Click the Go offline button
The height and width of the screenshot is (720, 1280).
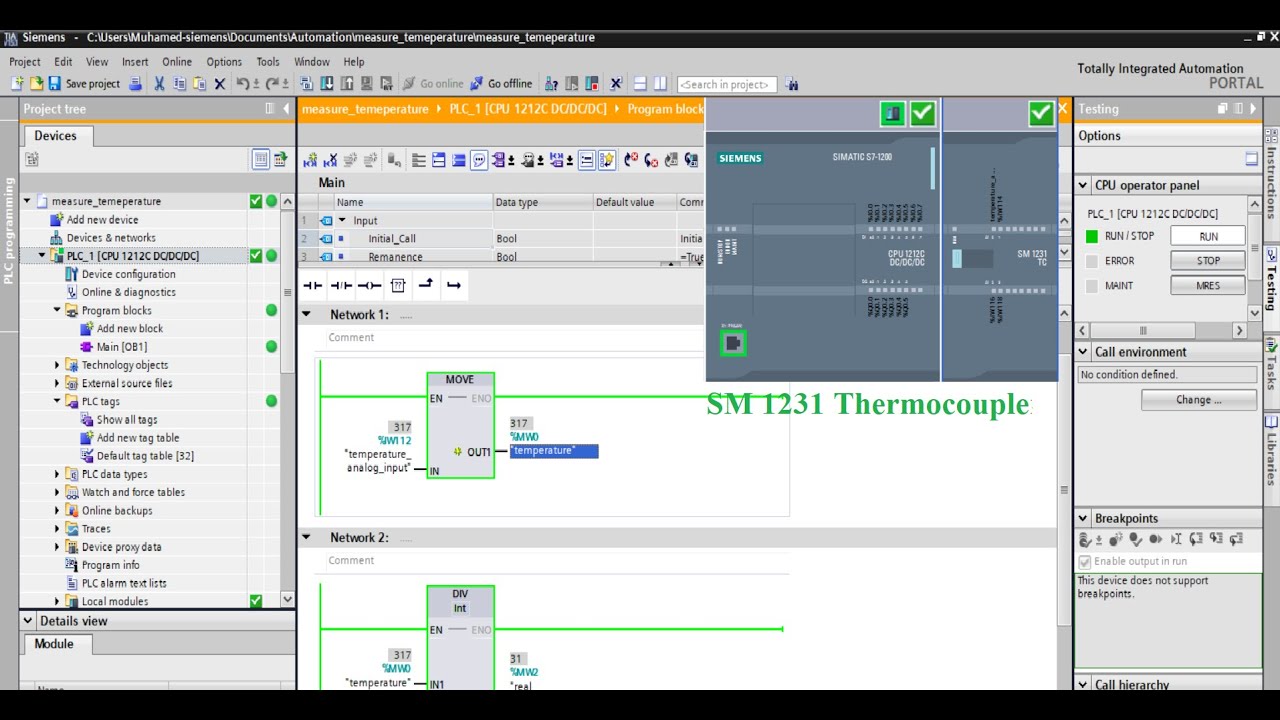[501, 84]
